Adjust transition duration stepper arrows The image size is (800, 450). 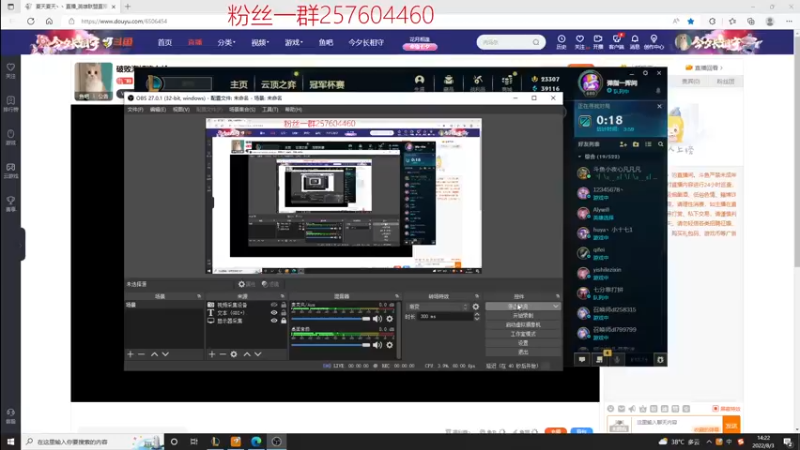(477, 317)
